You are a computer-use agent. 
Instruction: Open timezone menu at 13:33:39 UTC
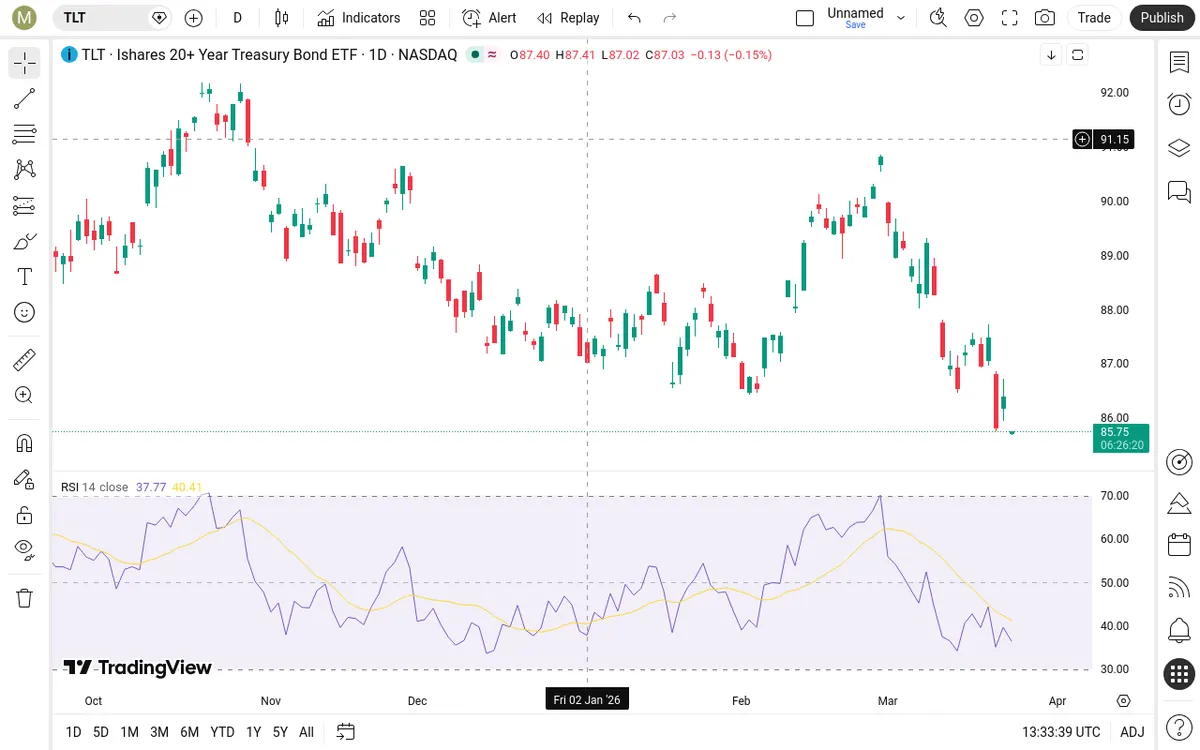click(x=1061, y=732)
